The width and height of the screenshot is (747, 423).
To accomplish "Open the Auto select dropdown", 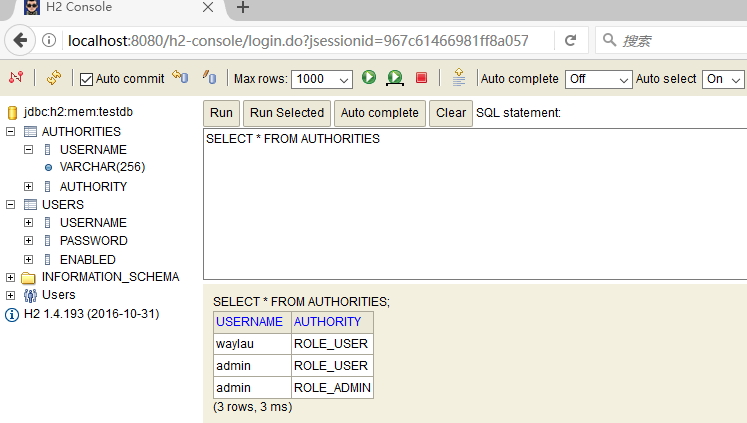I will (x=723, y=79).
